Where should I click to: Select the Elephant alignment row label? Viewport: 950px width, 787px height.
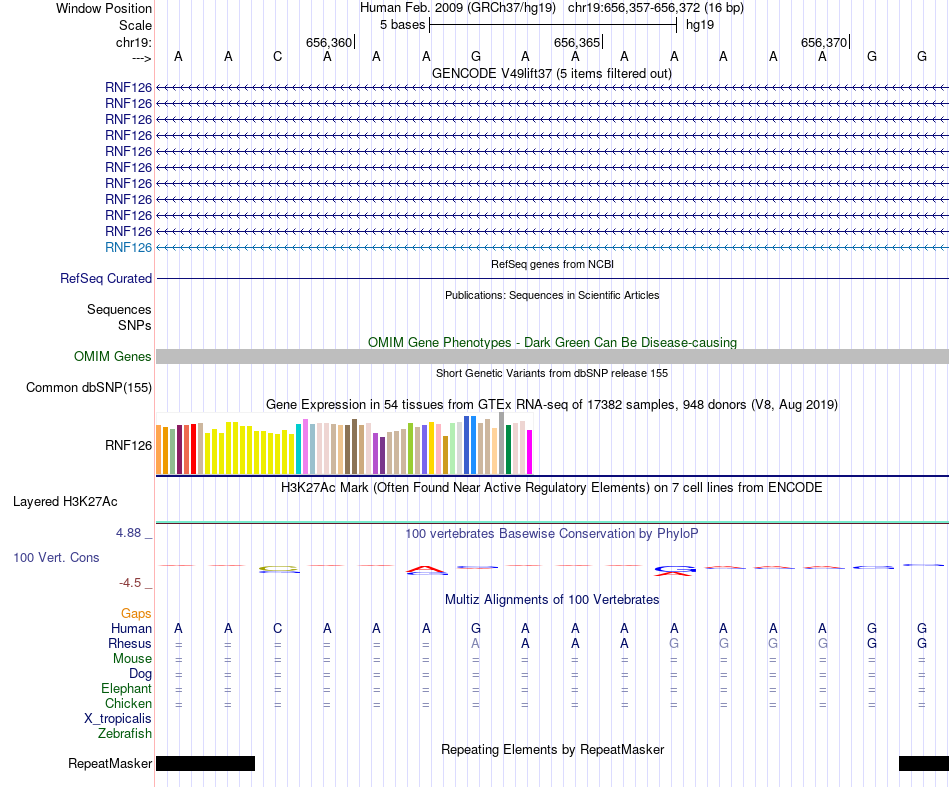127,688
